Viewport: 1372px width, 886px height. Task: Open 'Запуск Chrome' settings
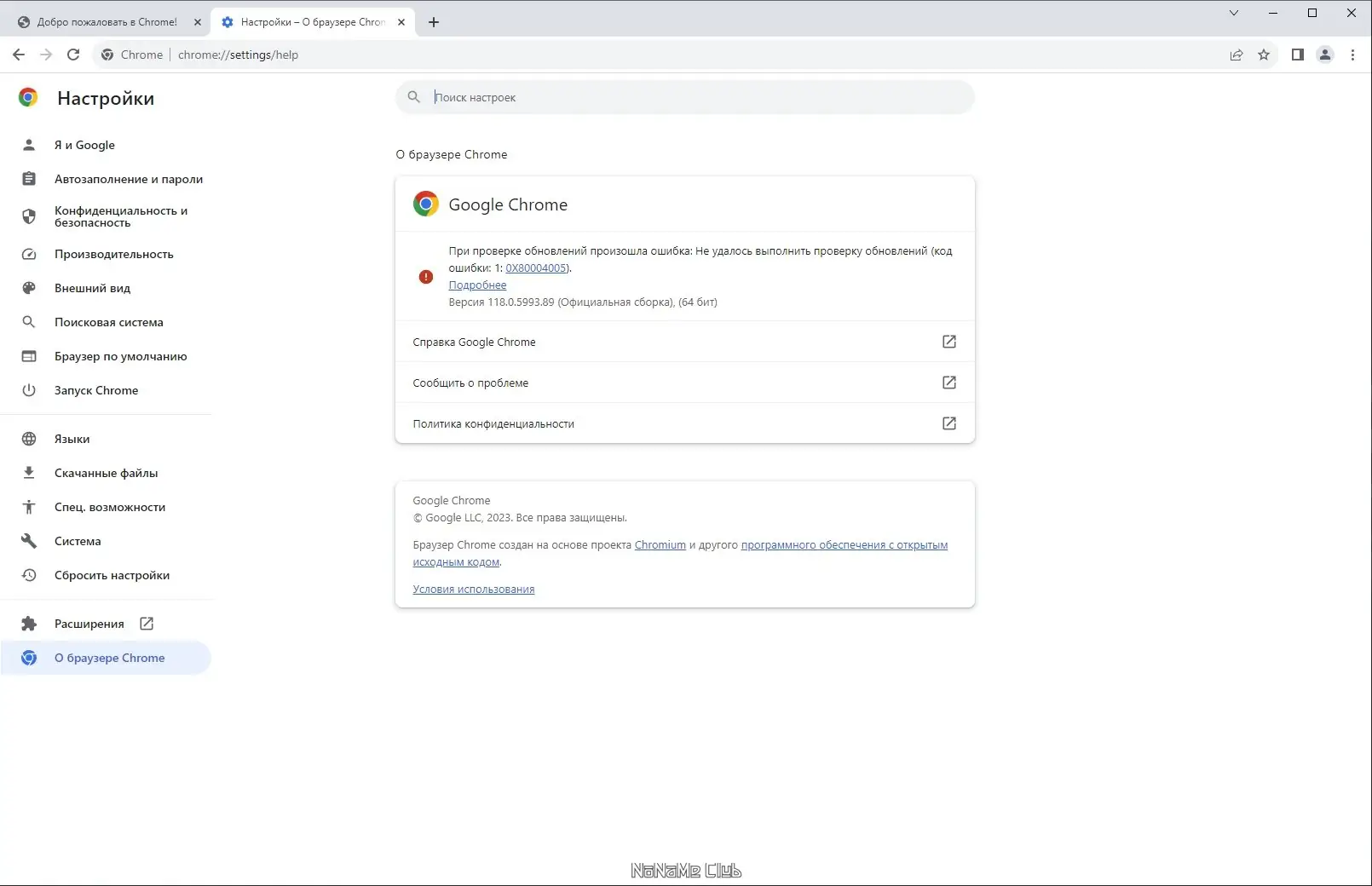click(x=106, y=390)
